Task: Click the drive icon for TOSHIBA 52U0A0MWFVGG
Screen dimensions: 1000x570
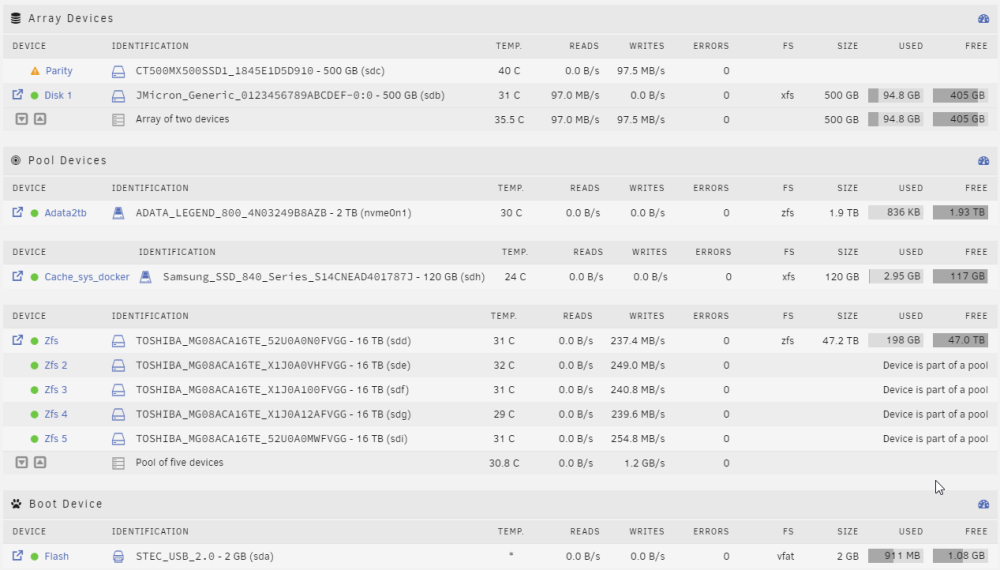Action: (118, 439)
